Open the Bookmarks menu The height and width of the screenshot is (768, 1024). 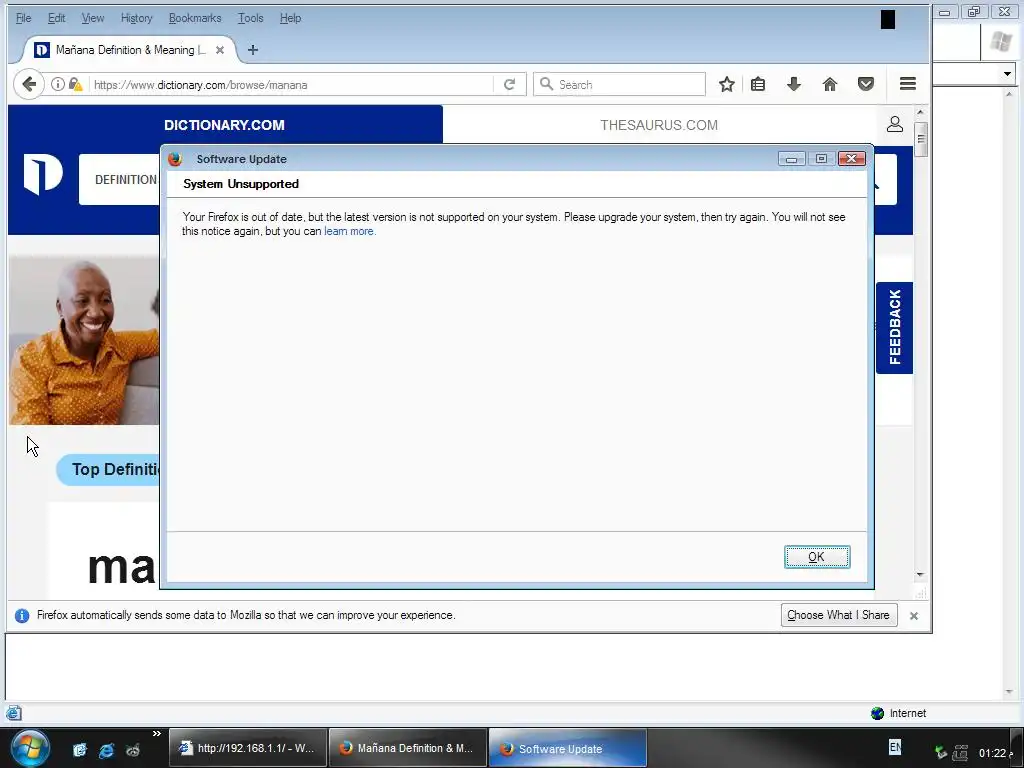tap(195, 18)
